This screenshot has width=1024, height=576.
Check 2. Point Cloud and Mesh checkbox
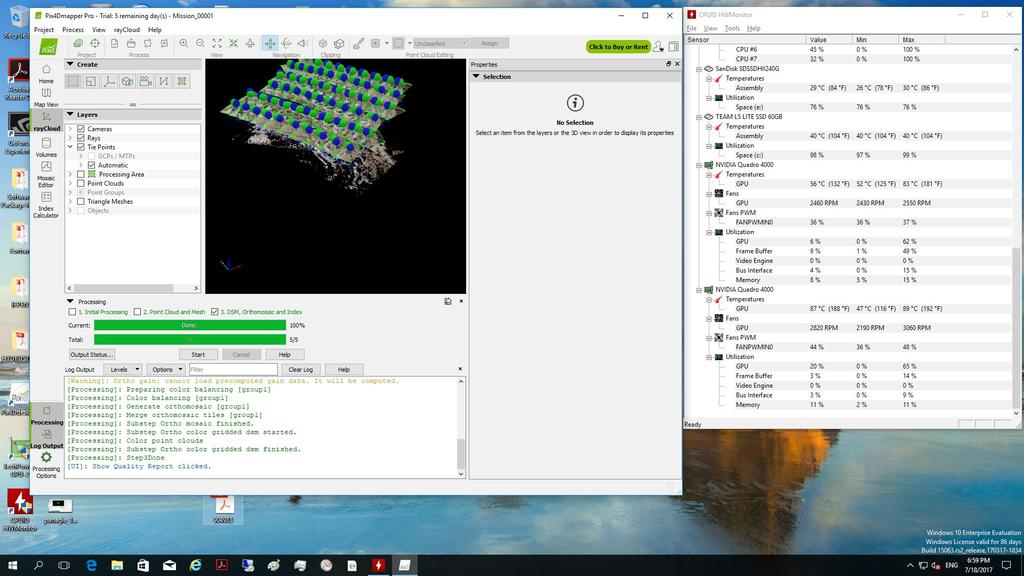point(137,312)
